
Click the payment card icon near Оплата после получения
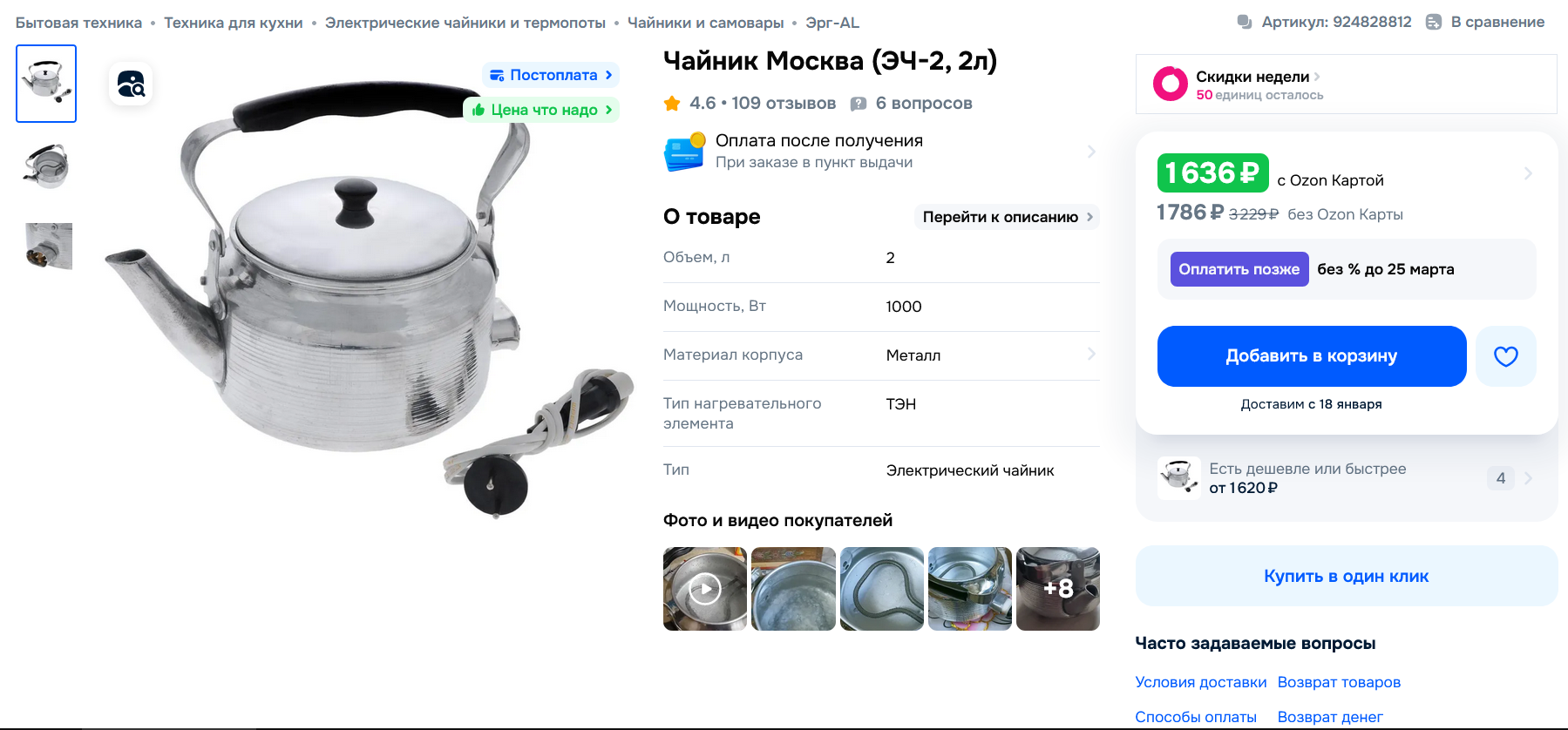coord(684,152)
